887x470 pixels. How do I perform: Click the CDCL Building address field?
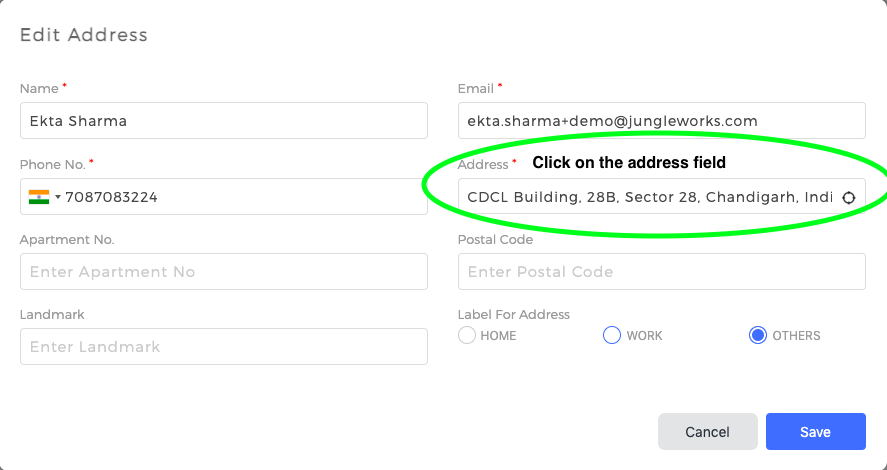click(x=662, y=197)
